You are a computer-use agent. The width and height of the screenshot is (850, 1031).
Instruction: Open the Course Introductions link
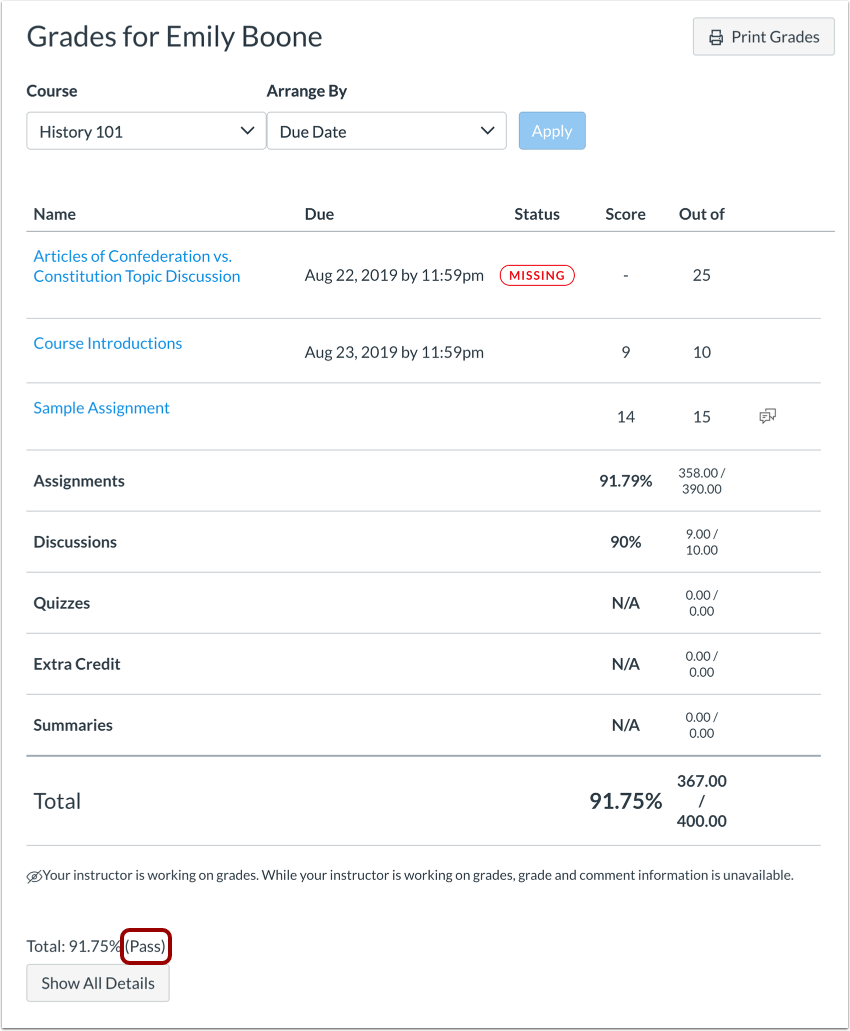(x=108, y=343)
